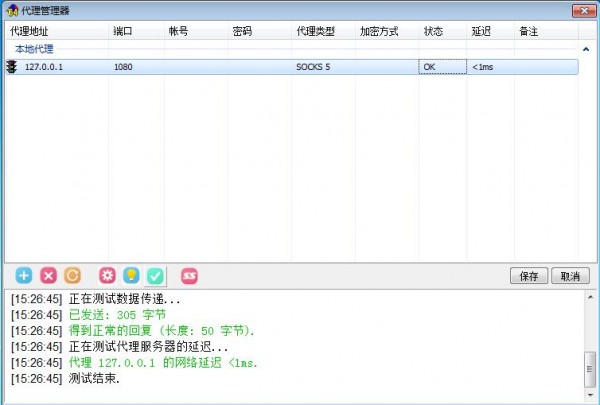Click the 保存 button
This screenshot has height=405, width=600.
[x=529, y=276]
